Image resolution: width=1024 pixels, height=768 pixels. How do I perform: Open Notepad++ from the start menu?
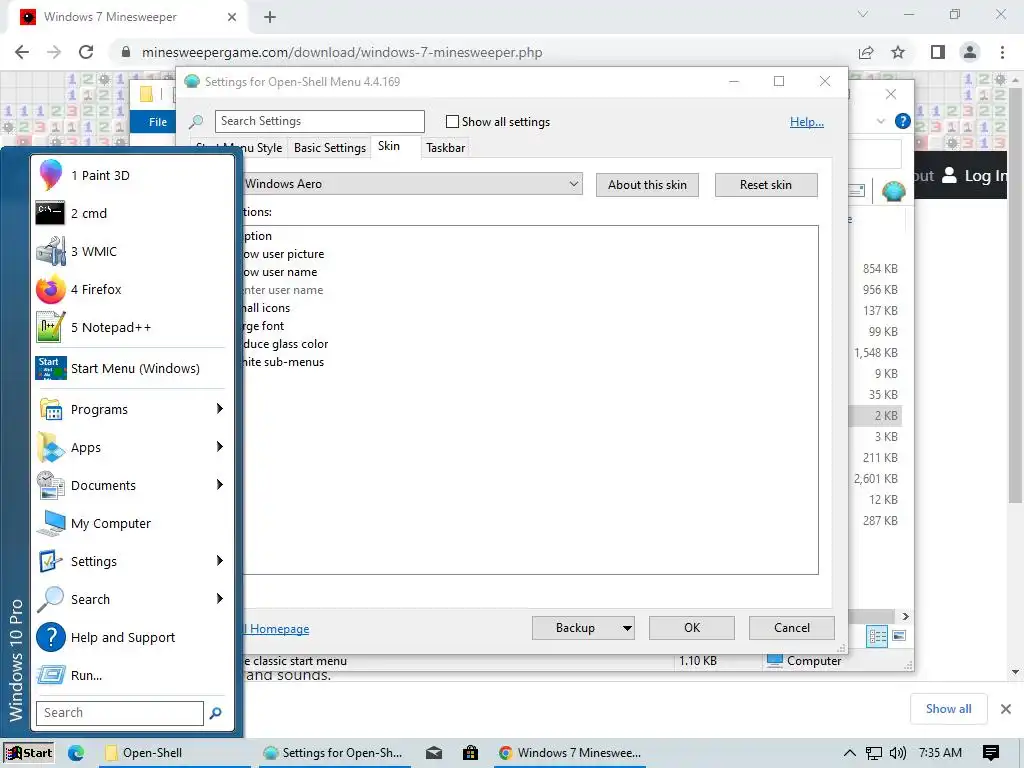click(131, 327)
